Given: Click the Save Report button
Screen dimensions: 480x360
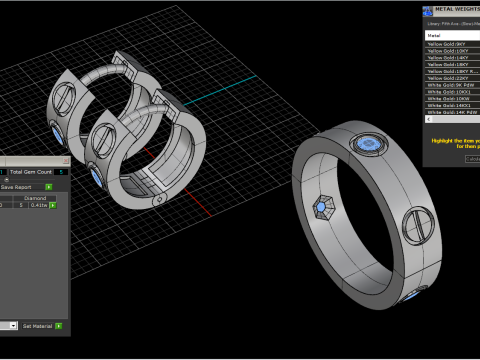Looking at the screenshot, I should point(22,187).
